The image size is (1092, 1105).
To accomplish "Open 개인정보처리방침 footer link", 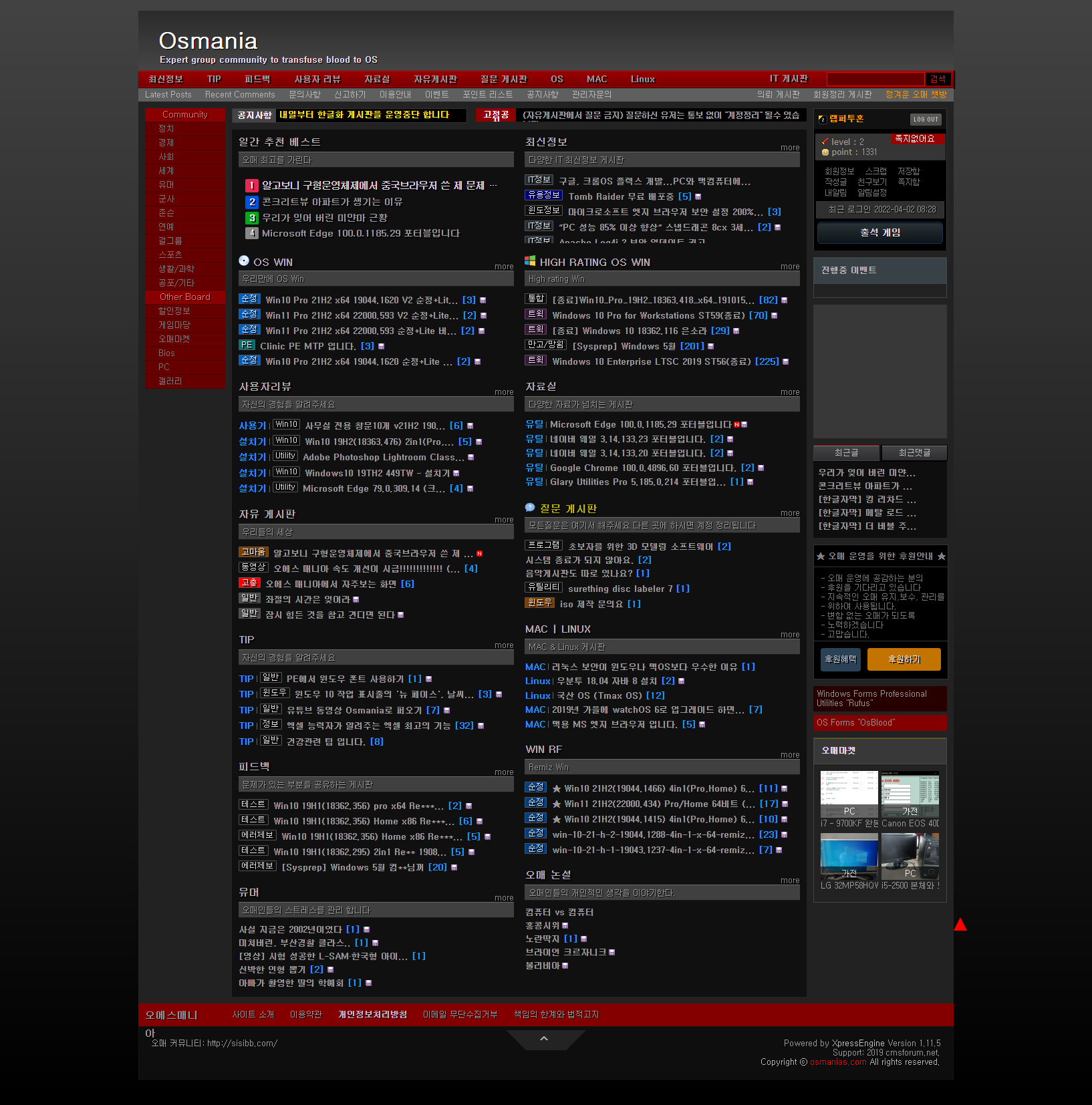I will pos(372,1014).
